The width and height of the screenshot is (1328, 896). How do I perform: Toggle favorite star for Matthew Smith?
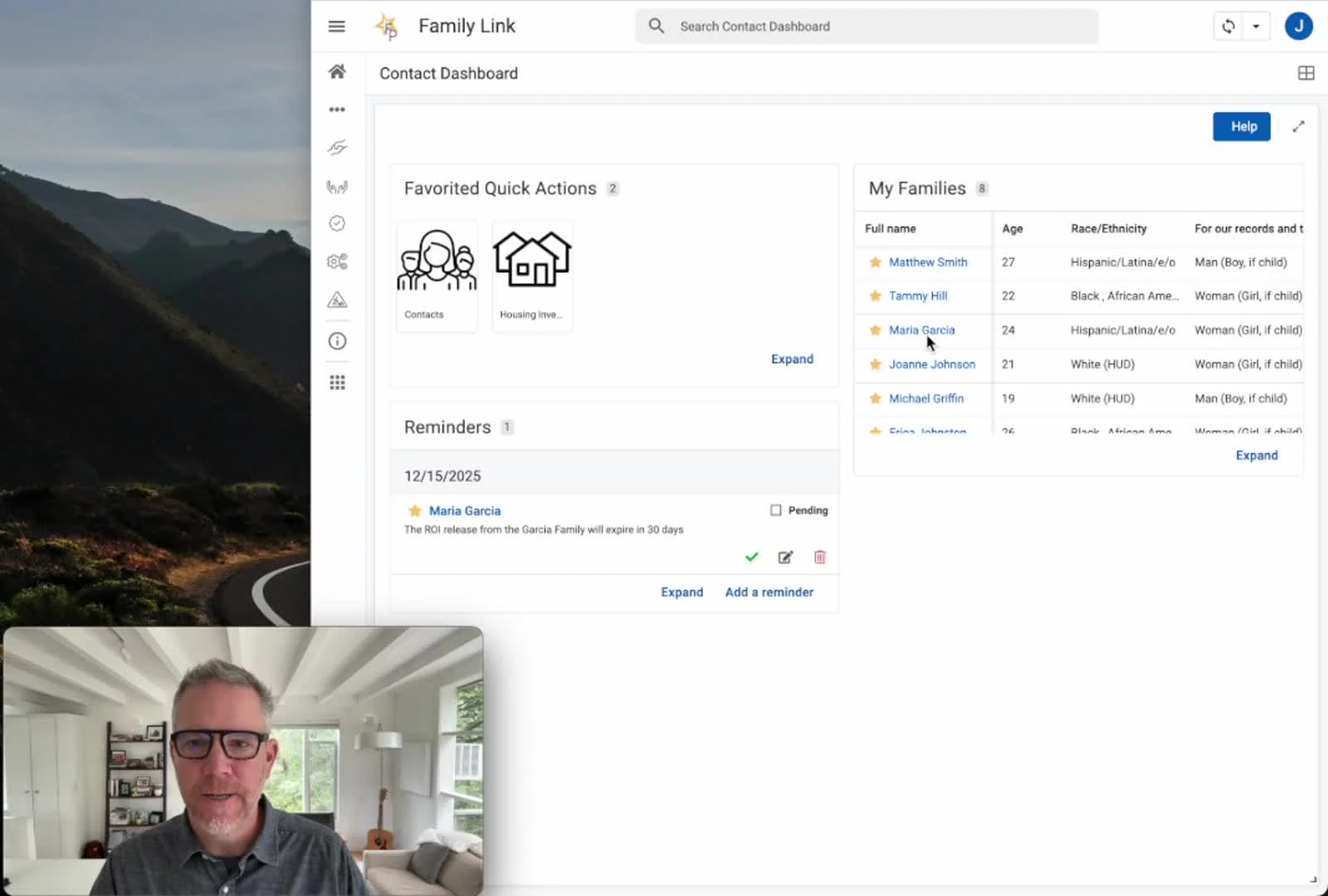tap(875, 262)
